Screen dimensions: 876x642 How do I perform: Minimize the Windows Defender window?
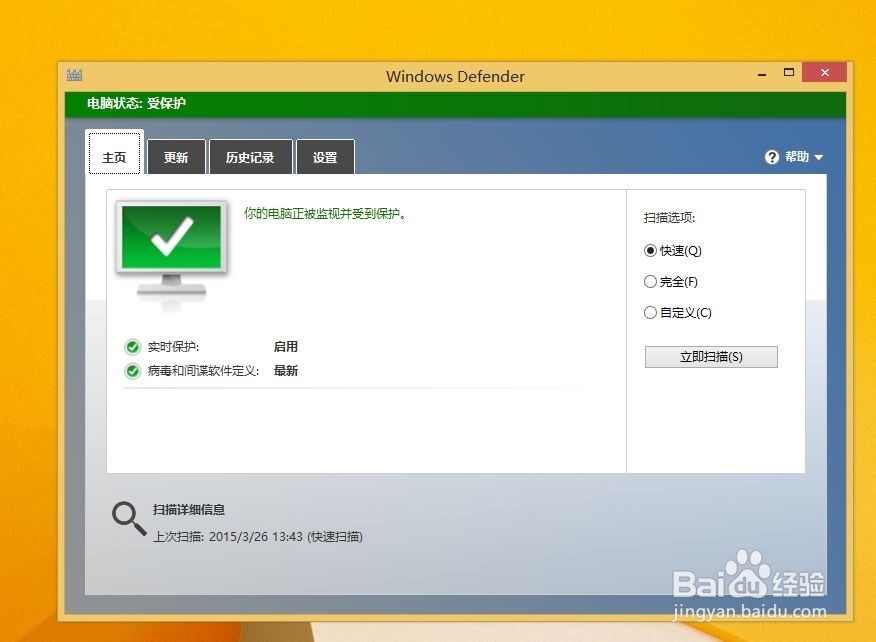coord(762,73)
